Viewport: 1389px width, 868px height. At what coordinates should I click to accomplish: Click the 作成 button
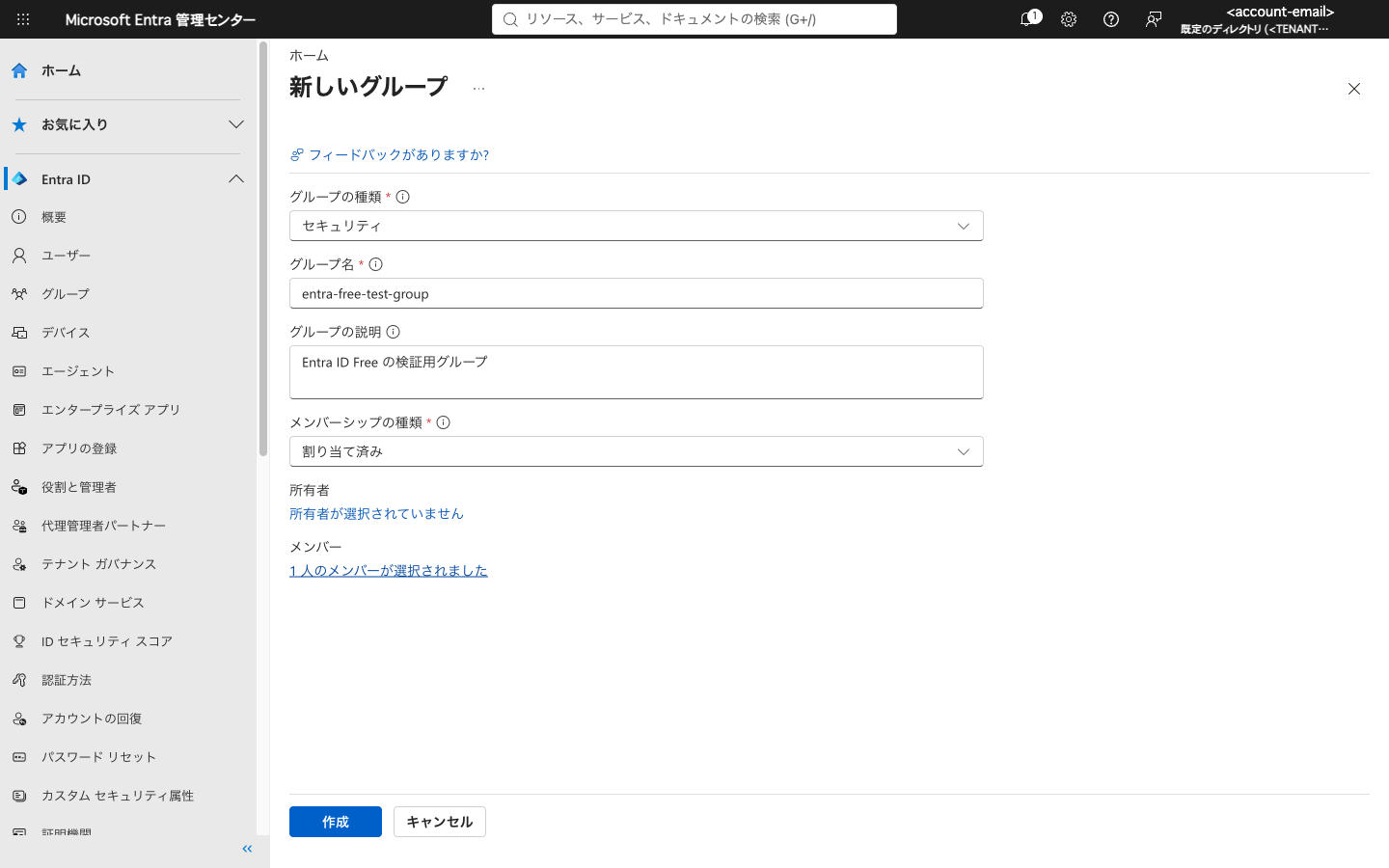[336, 822]
